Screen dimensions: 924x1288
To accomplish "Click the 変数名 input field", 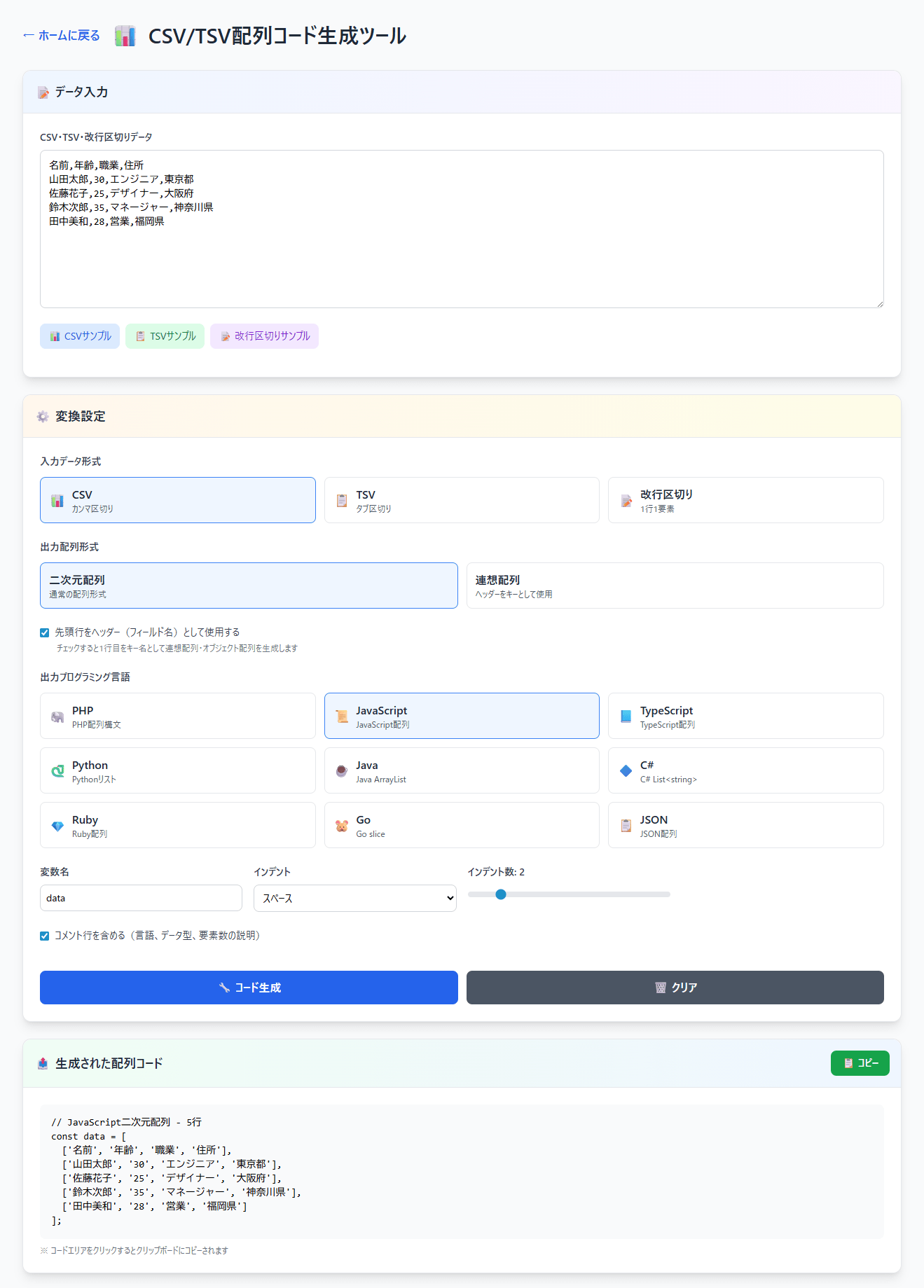I will click(141, 898).
